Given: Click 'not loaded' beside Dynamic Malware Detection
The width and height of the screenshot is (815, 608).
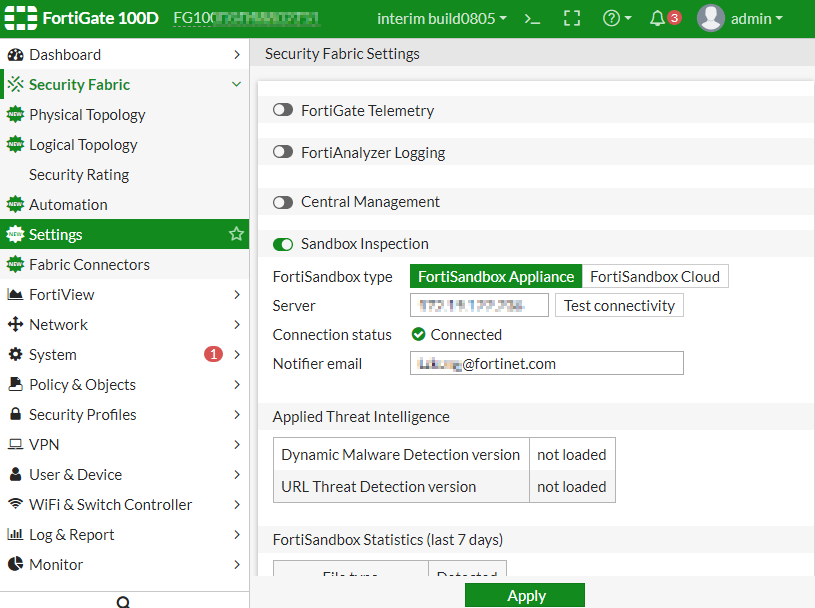Looking at the screenshot, I should click(x=572, y=455).
